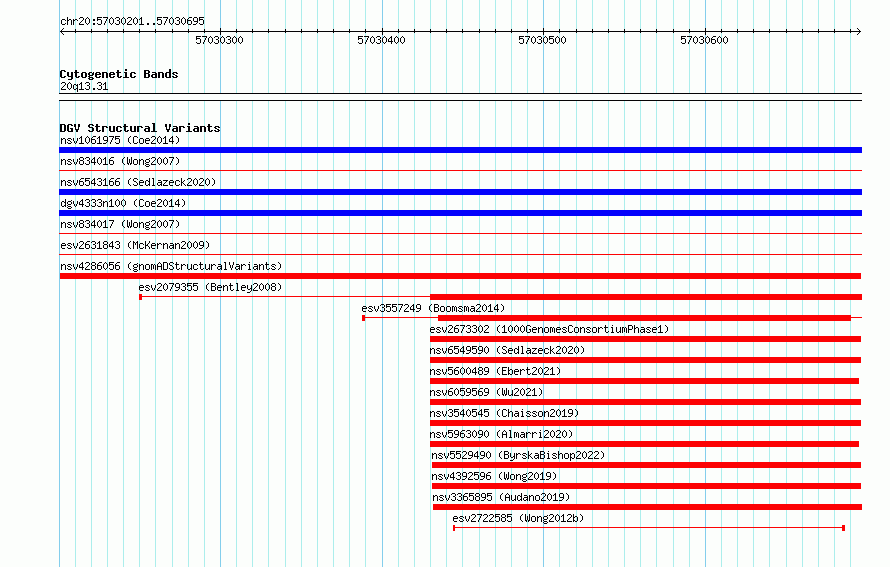Select the red bar under nsv3540545

click(645, 423)
